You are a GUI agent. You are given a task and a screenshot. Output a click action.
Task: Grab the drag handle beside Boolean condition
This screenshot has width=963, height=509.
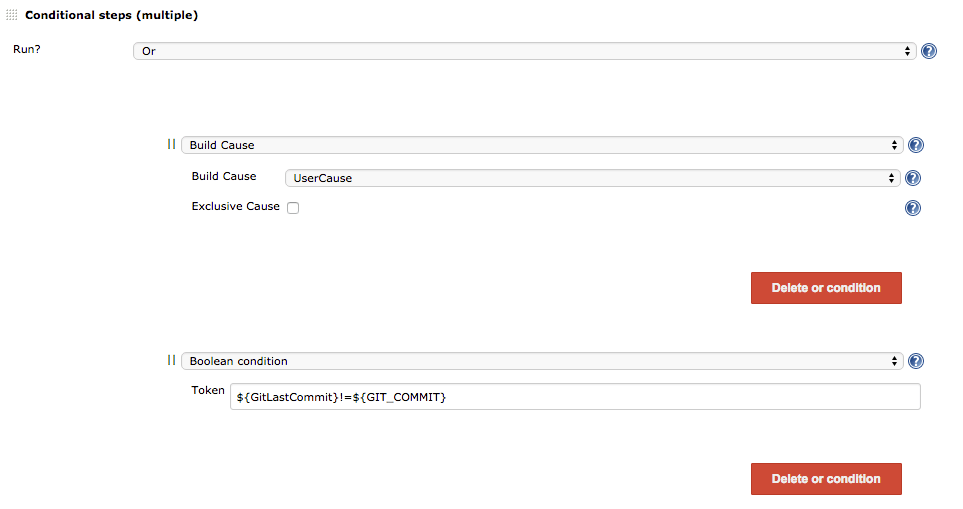click(x=171, y=360)
